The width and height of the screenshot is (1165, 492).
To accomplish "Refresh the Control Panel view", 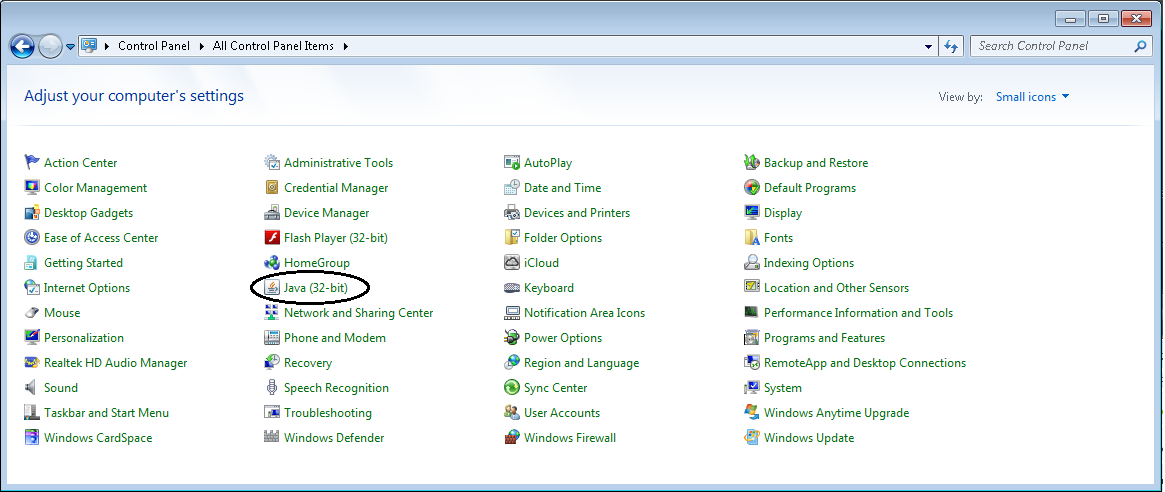I will tap(951, 46).
